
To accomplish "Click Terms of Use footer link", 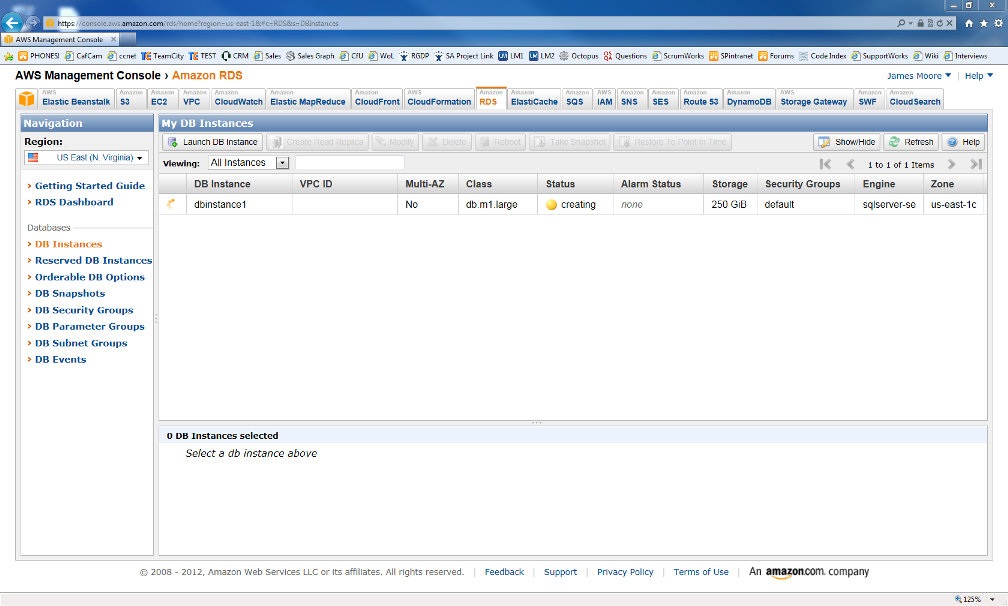I will (x=701, y=572).
